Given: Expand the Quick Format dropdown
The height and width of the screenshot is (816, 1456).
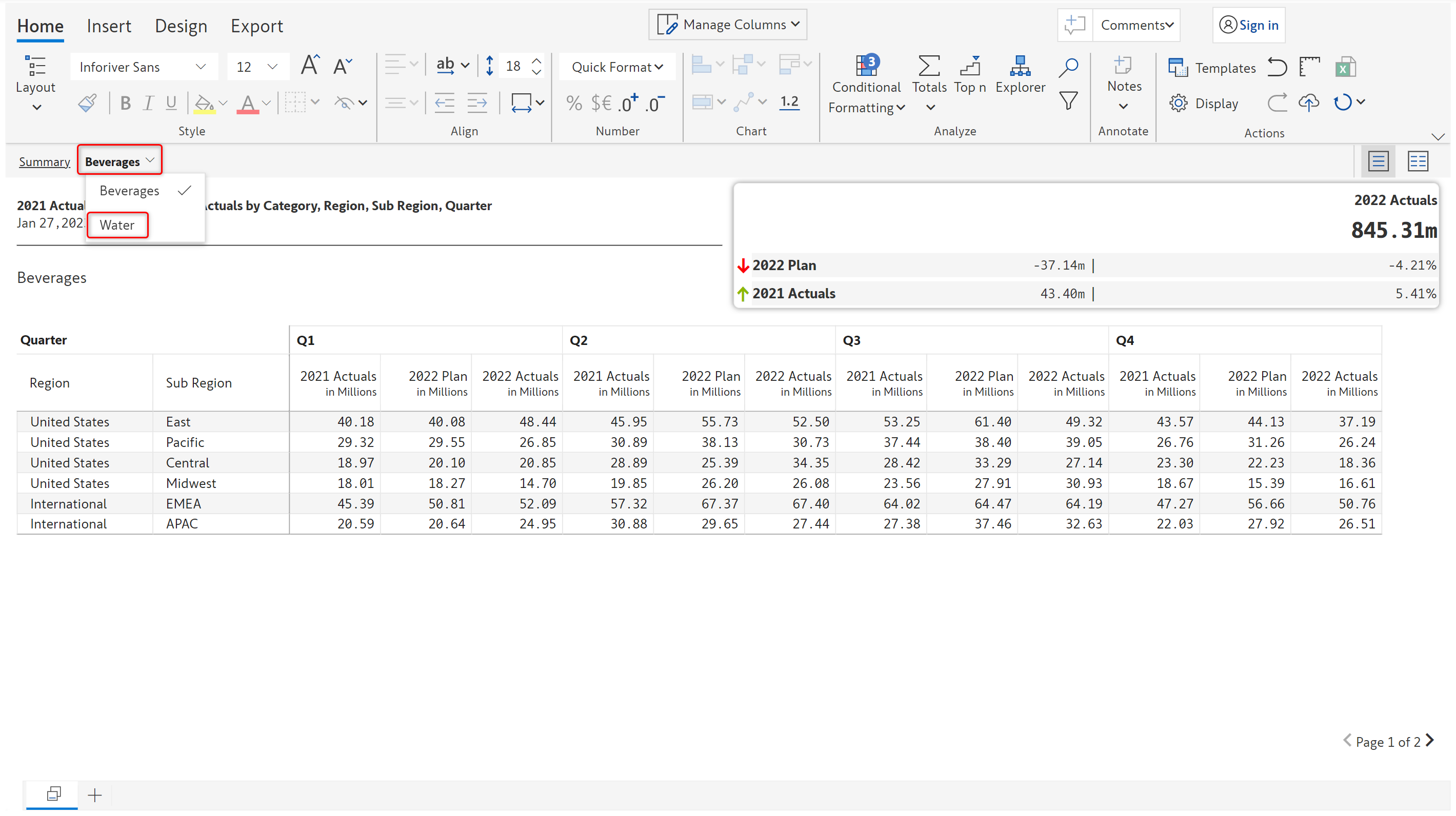Looking at the screenshot, I should [x=616, y=67].
